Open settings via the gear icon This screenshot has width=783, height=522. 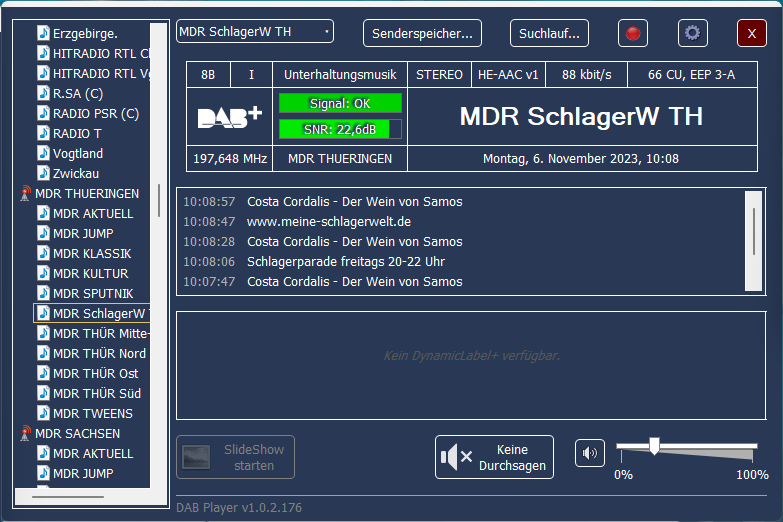pos(692,33)
